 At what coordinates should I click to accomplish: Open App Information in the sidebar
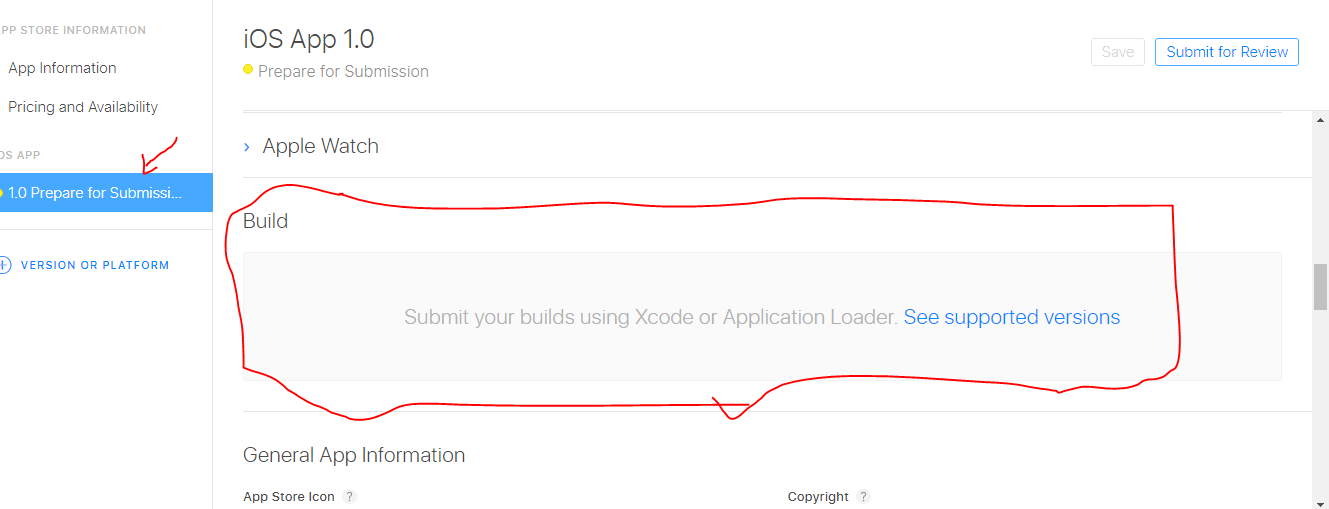(x=62, y=68)
